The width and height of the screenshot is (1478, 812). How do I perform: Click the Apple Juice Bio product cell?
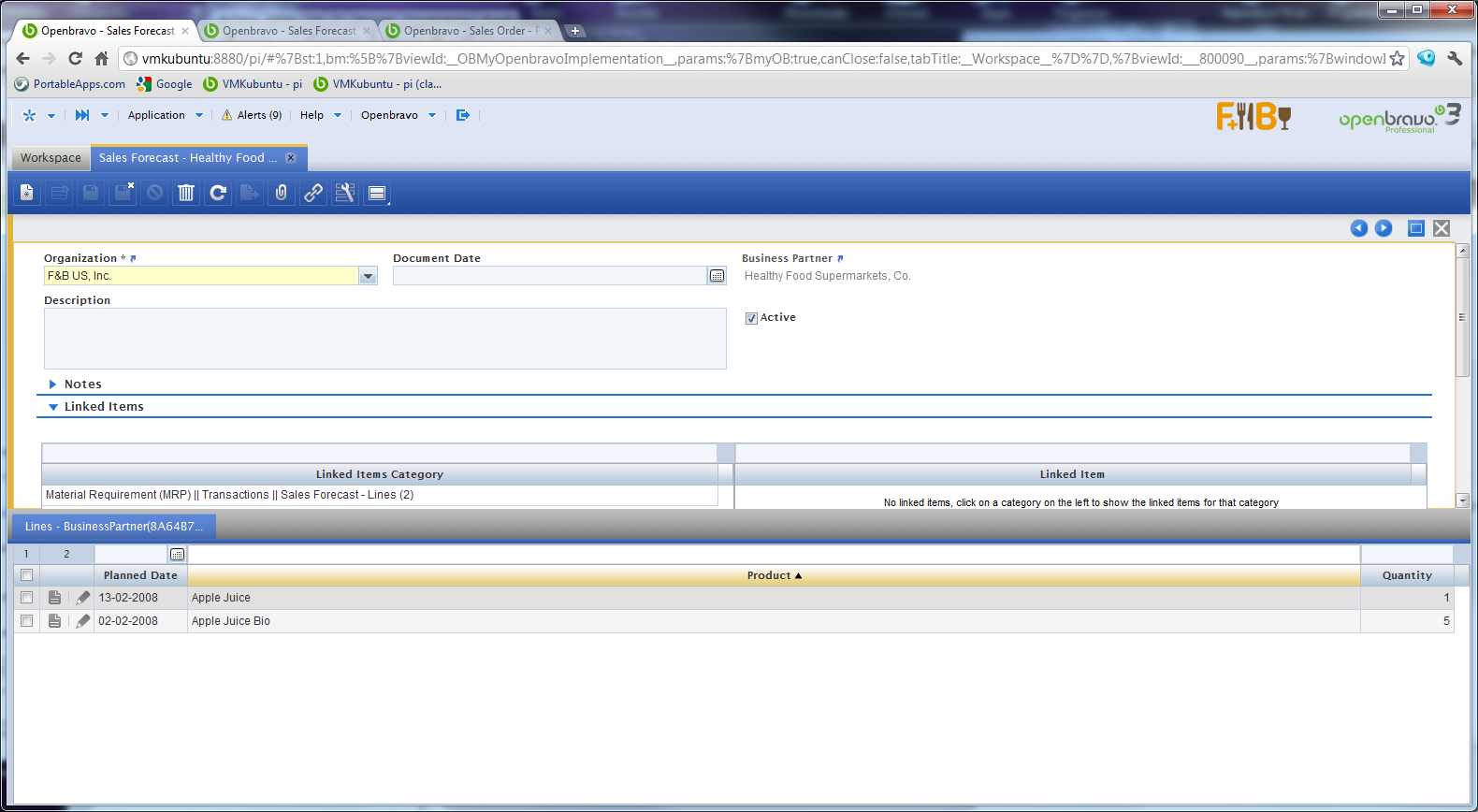(x=774, y=621)
